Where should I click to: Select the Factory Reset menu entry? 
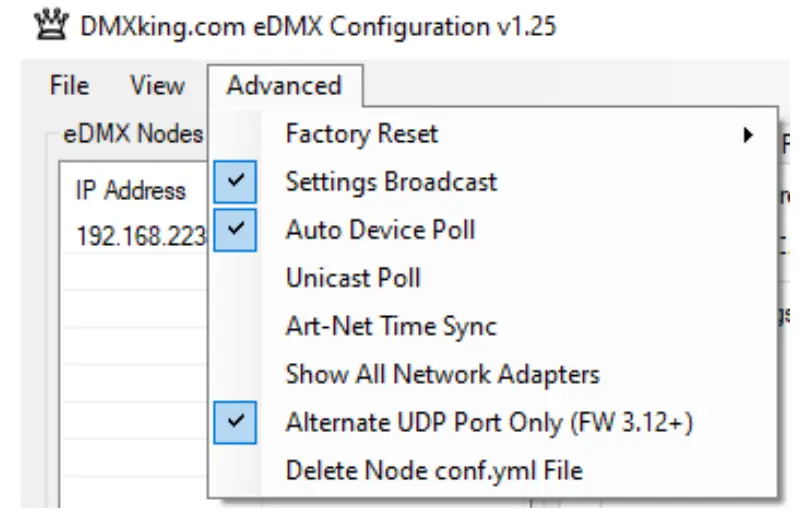click(x=362, y=134)
